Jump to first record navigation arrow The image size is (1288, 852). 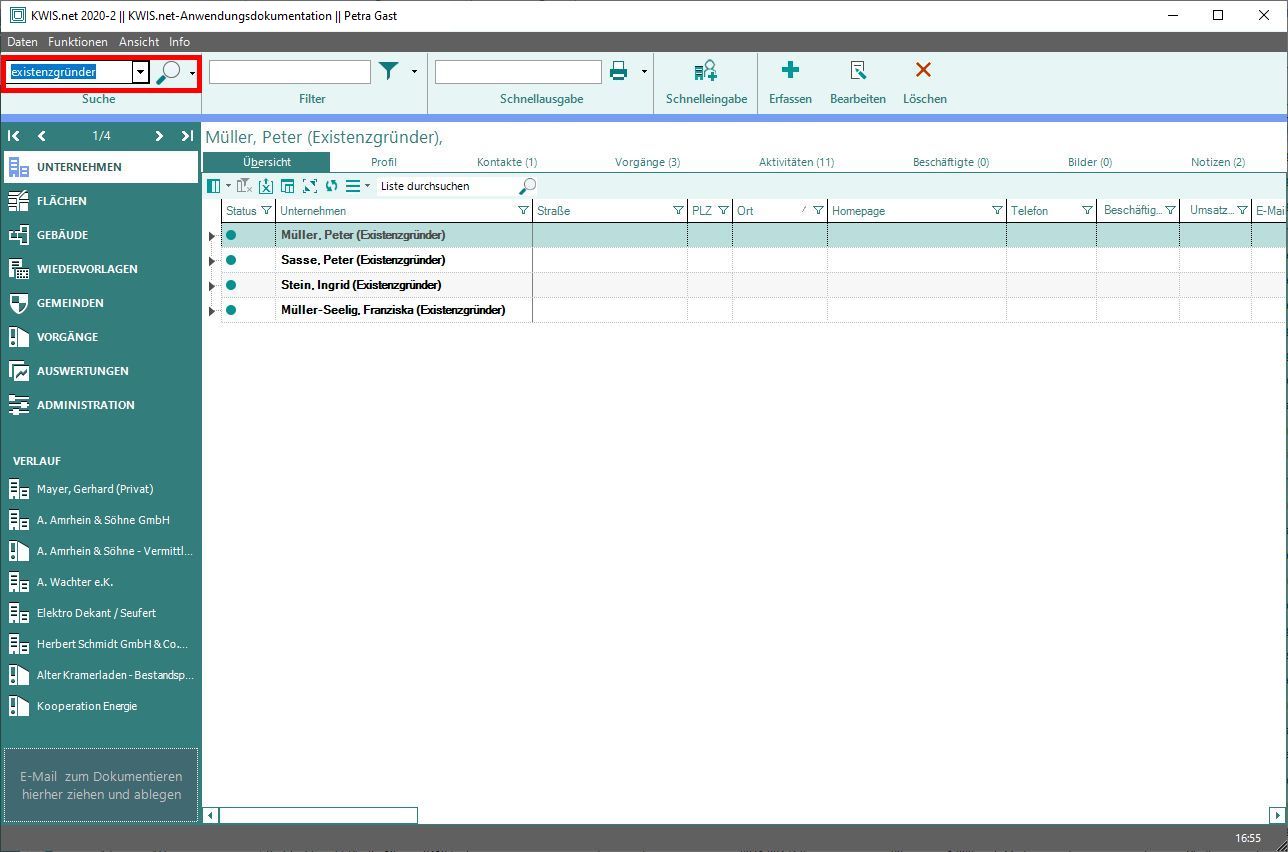14,136
